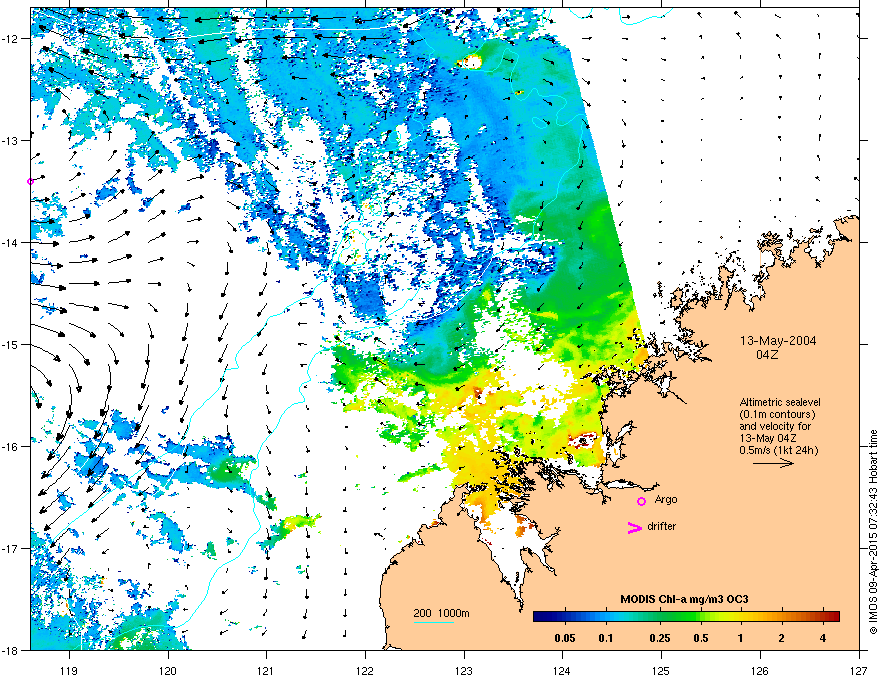Click the colorbar value 0.25
This screenshot has width=880, height=680.
[x=659, y=638]
